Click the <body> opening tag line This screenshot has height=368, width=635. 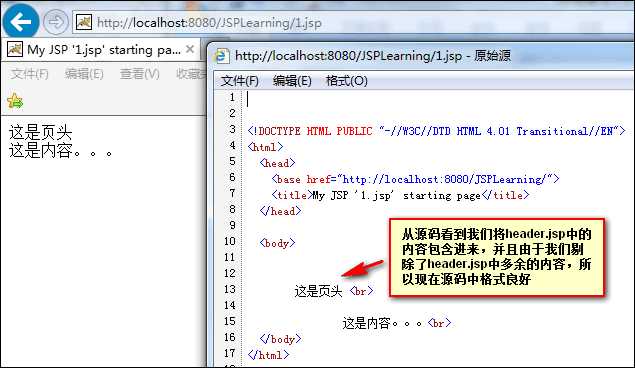coord(278,243)
